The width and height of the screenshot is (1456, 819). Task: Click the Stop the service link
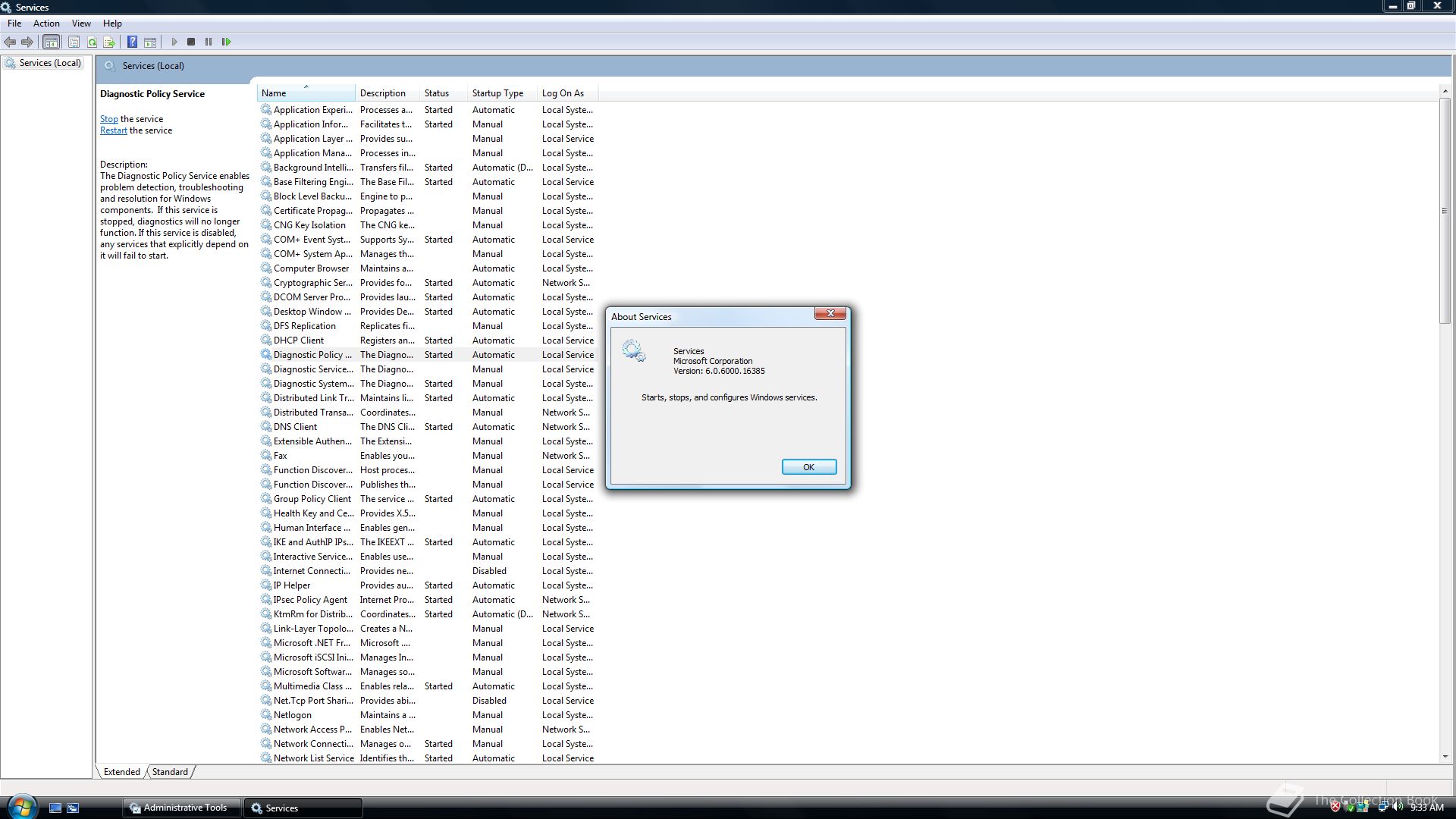tap(108, 119)
